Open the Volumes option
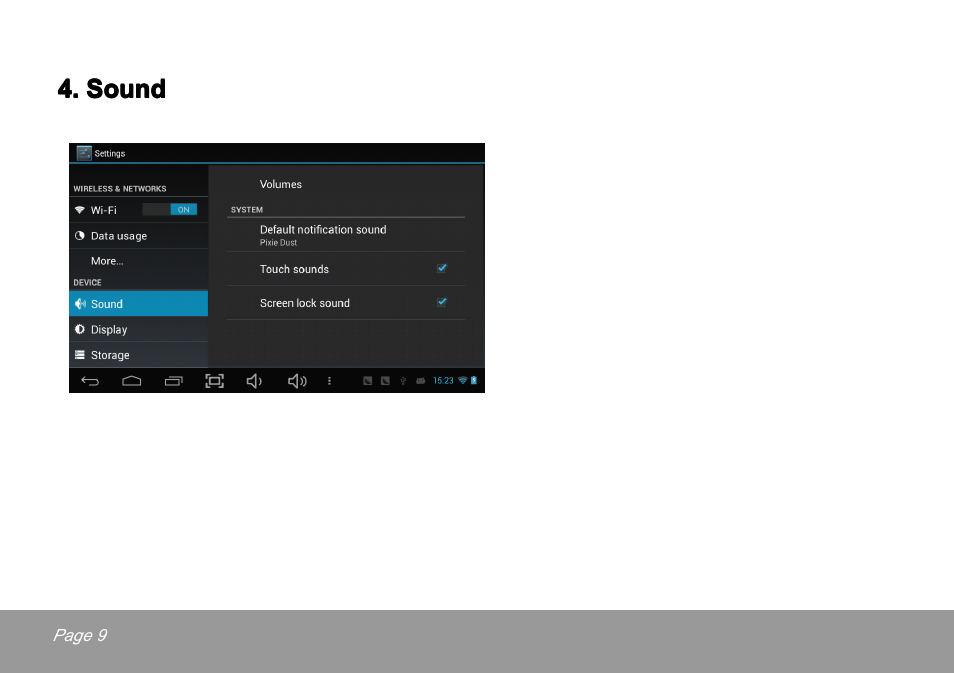 (346, 184)
